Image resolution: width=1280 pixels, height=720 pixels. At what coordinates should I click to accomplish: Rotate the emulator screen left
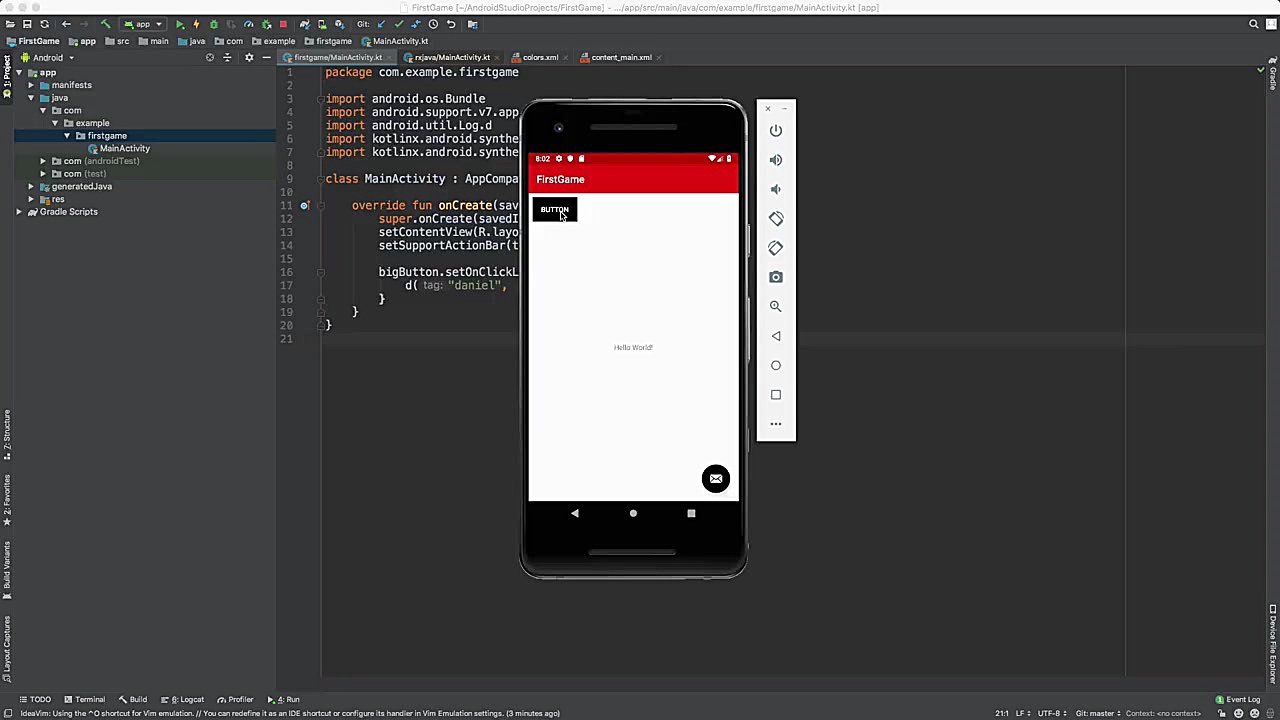(x=776, y=218)
